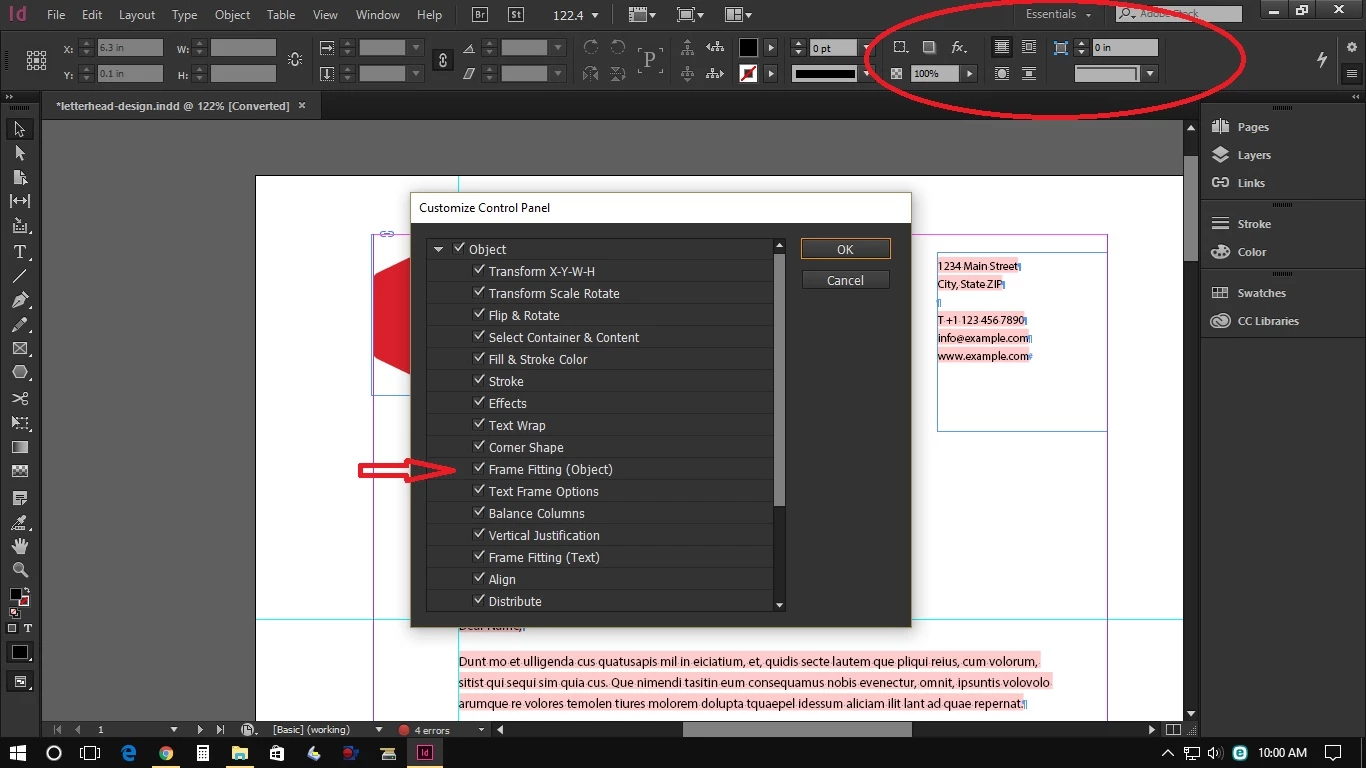The width and height of the screenshot is (1366, 768).
Task: Uncheck the Transform Scale Rotate option
Action: coord(479,292)
